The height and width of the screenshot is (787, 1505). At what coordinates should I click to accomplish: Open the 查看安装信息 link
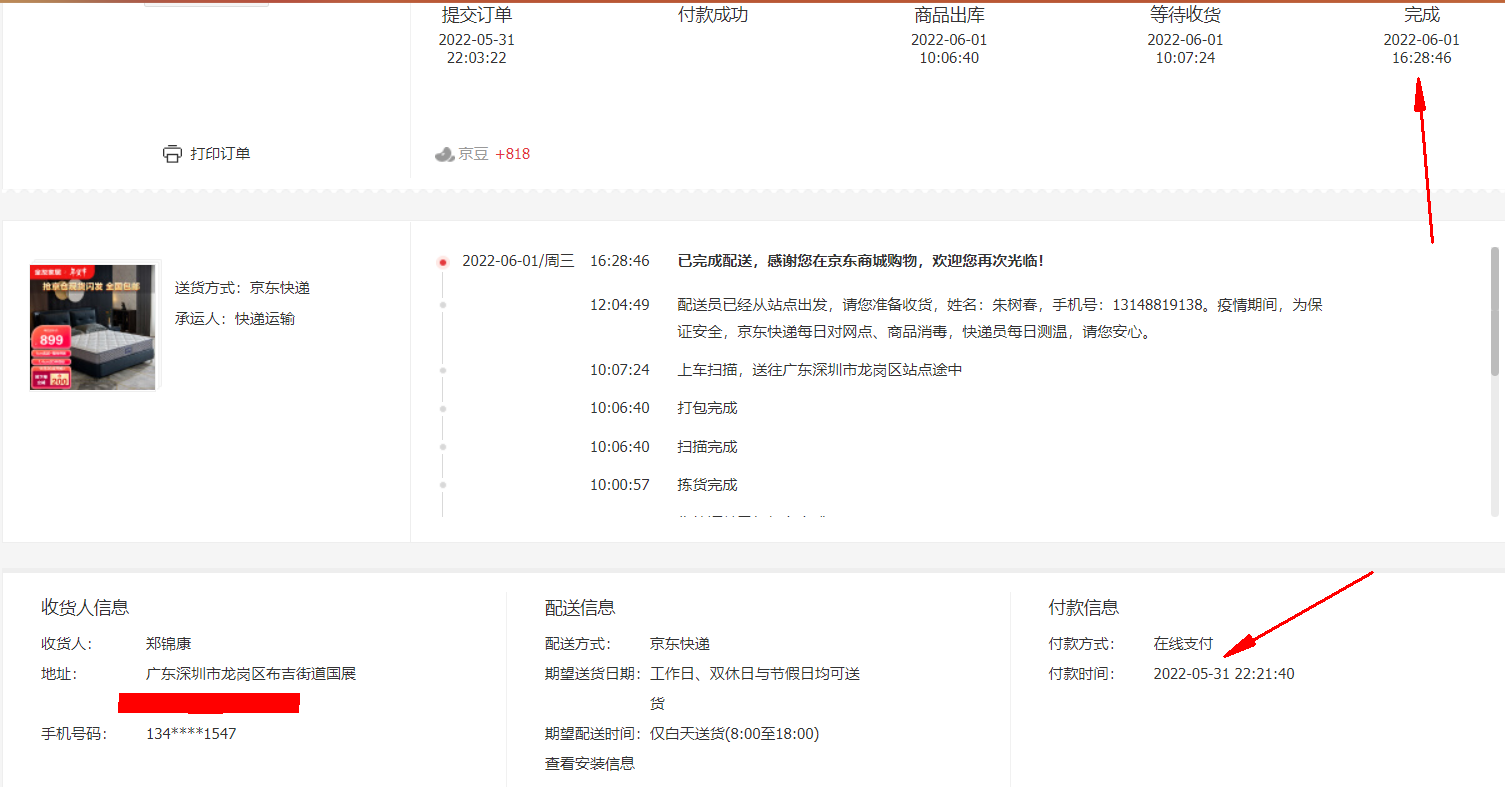[589, 764]
